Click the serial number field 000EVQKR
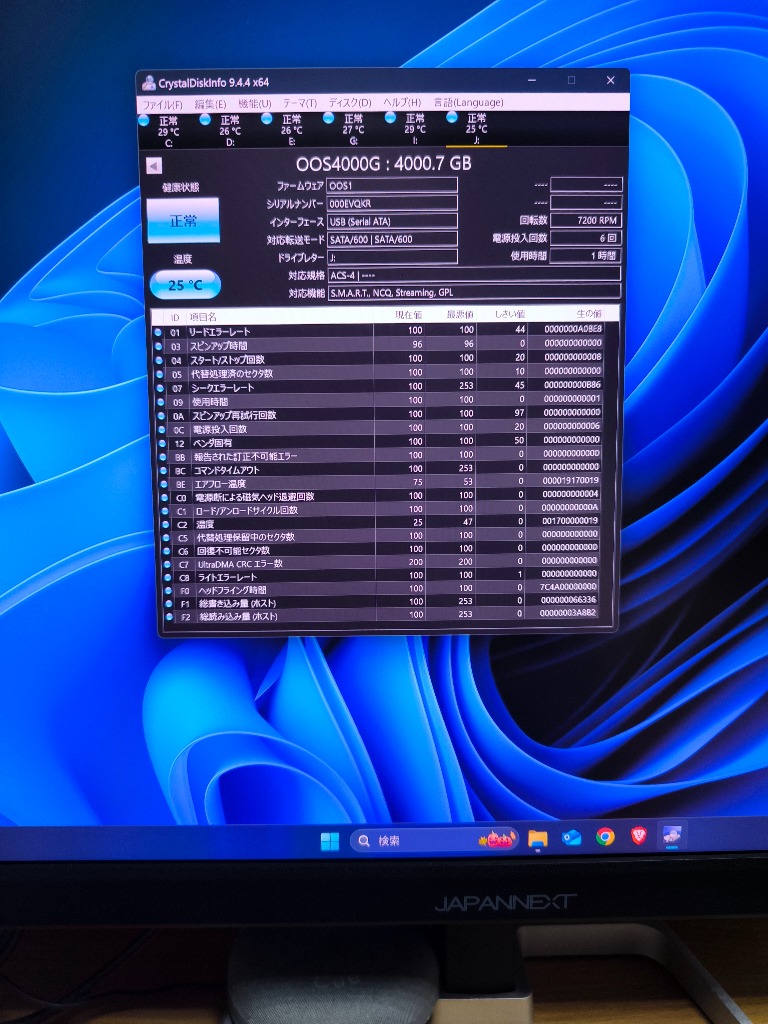768x1024 pixels. click(392, 203)
